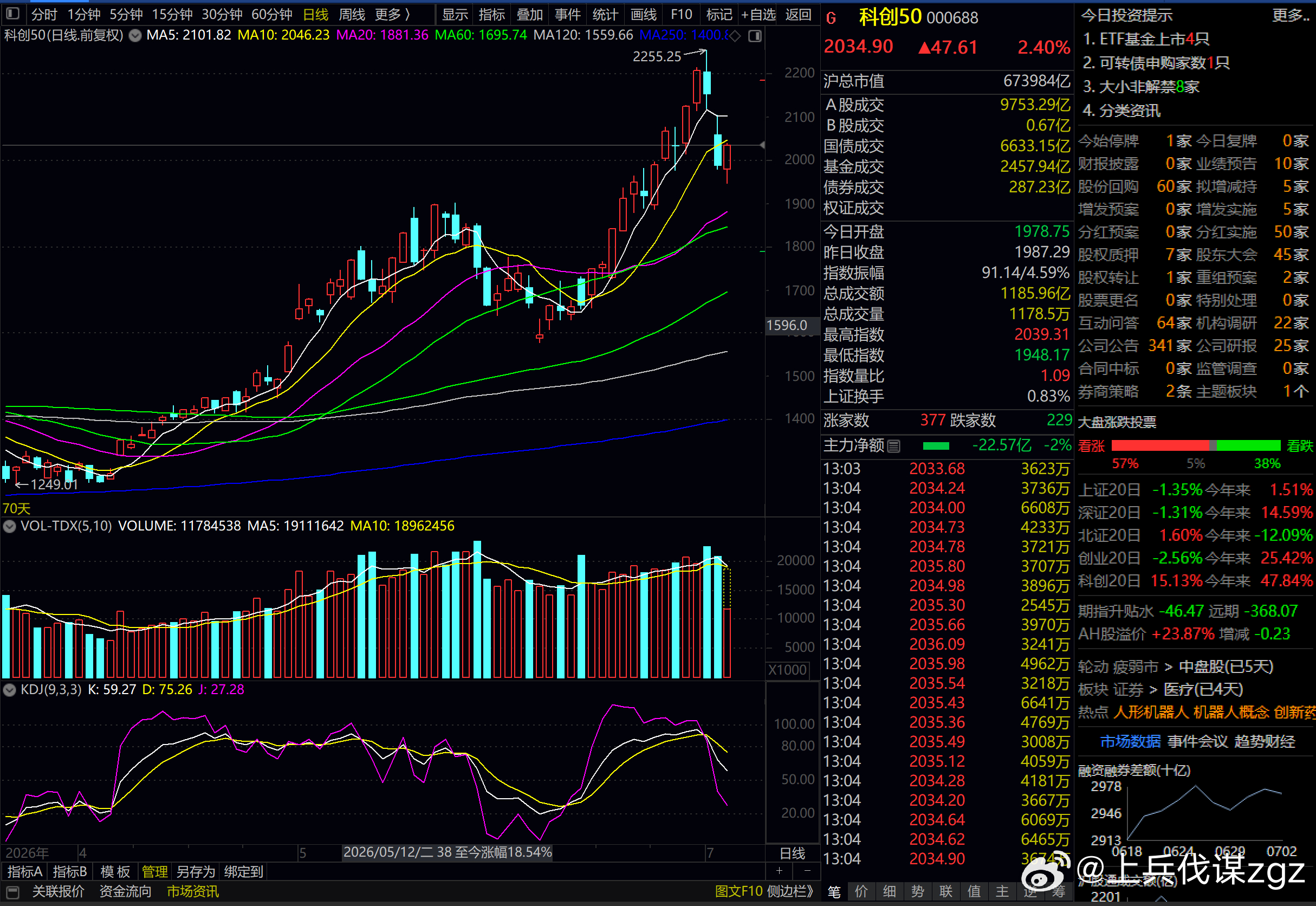Image resolution: width=1316 pixels, height=906 pixels.
Task: Open 图文F10 link
Action: click(739, 891)
